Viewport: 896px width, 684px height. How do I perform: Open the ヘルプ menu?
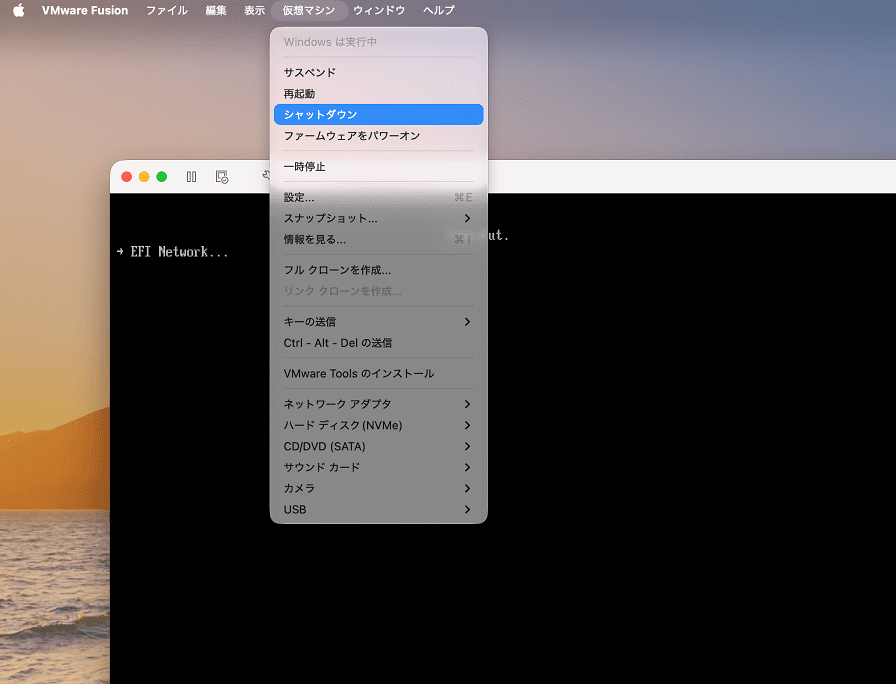pyautogui.click(x=438, y=10)
